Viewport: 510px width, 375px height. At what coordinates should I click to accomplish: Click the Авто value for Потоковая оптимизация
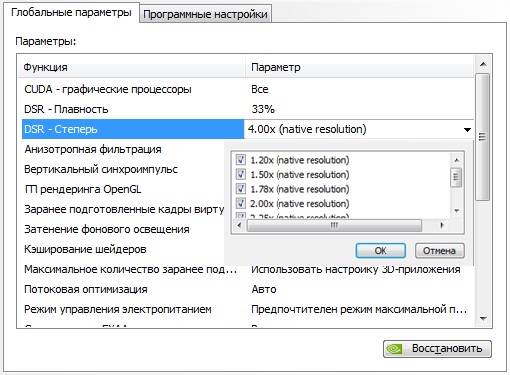click(264, 289)
